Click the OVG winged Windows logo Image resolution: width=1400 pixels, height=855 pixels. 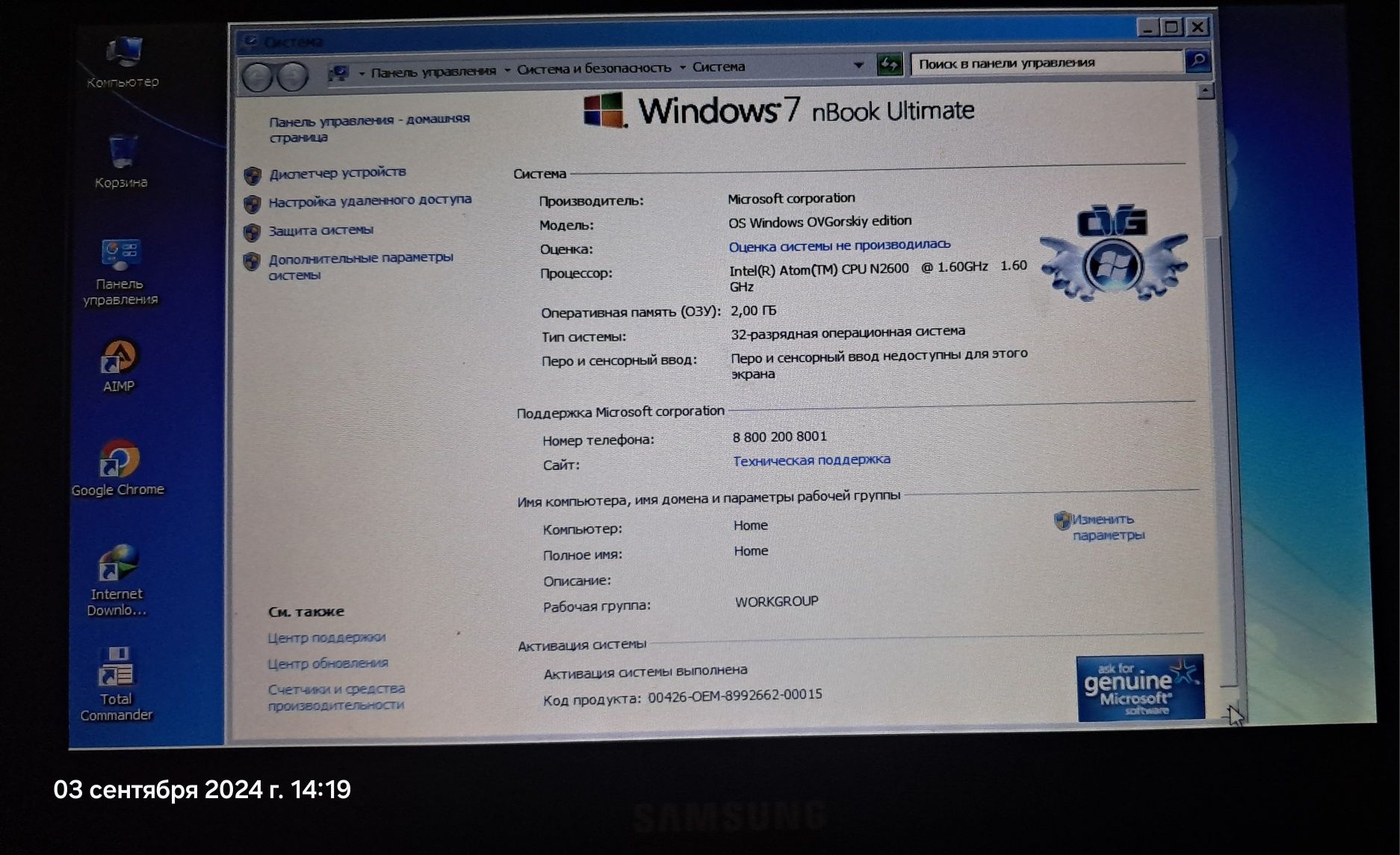pyautogui.click(x=1112, y=253)
